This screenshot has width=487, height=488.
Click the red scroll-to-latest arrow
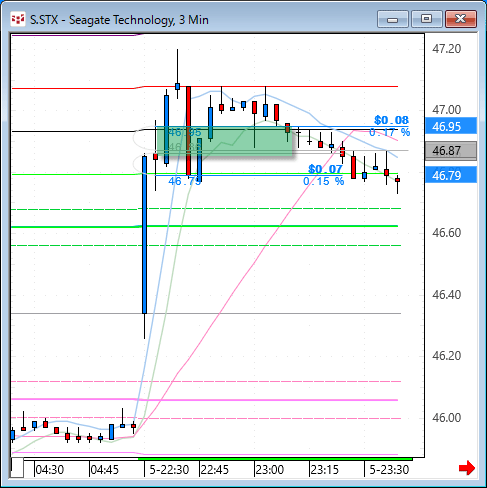[x=467, y=468]
